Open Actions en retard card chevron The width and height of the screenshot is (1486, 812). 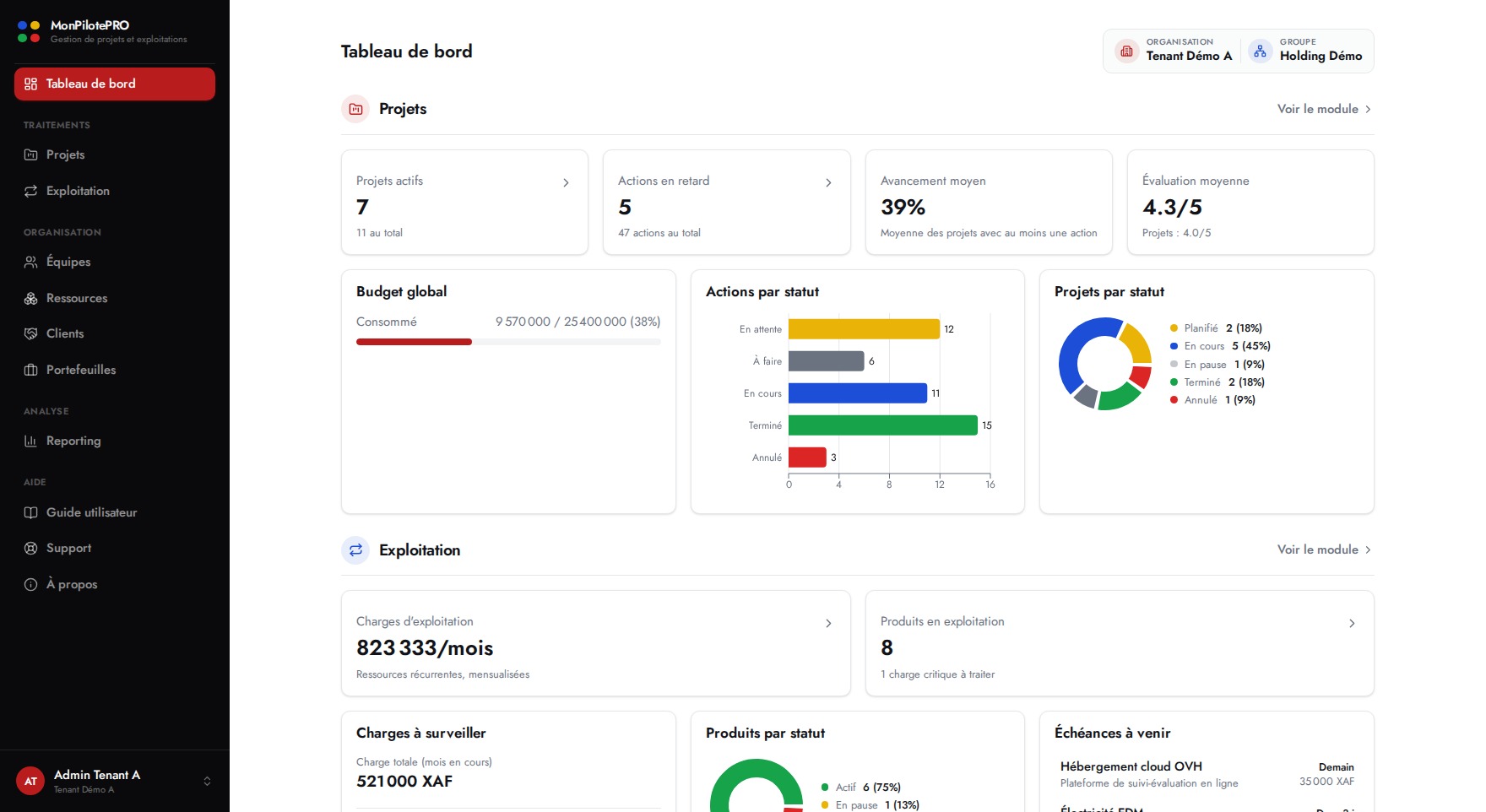(x=828, y=182)
